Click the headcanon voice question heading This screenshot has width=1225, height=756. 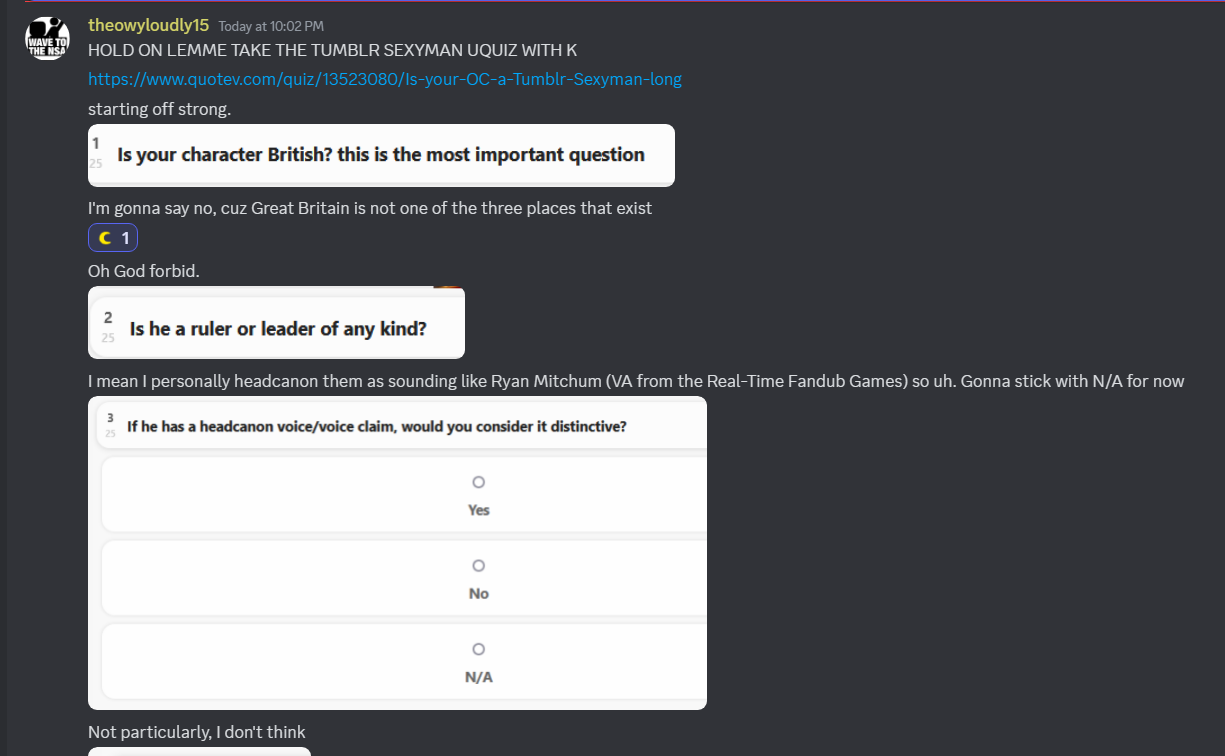(377, 426)
